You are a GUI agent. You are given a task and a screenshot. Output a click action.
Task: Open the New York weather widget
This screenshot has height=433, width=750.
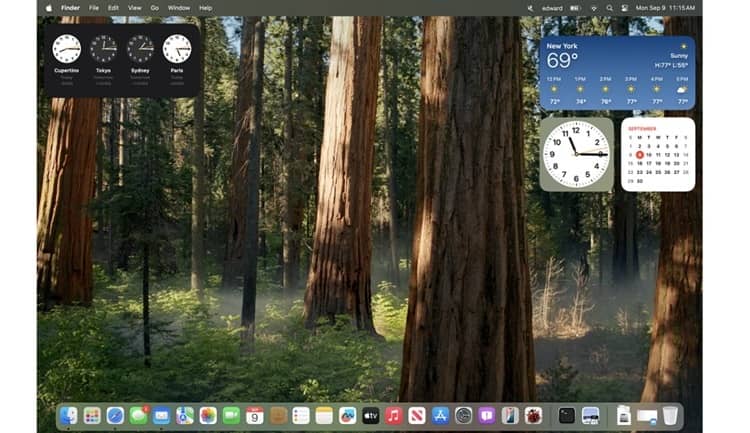point(617,73)
